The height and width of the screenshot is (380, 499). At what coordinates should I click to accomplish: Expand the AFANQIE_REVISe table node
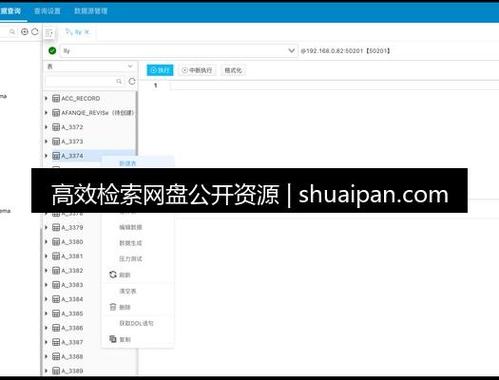[x=46, y=113]
